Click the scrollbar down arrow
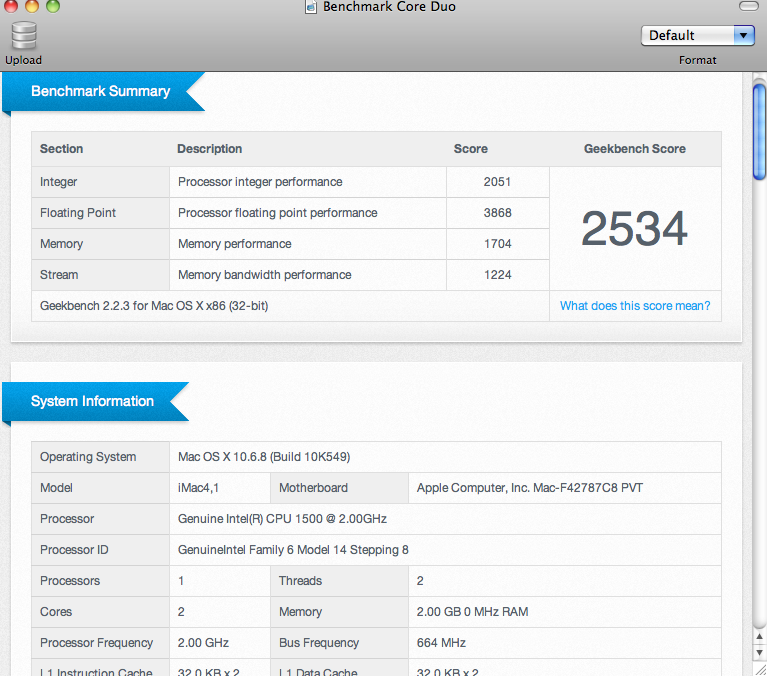Screen dimensions: 767x676 [759, 653]
